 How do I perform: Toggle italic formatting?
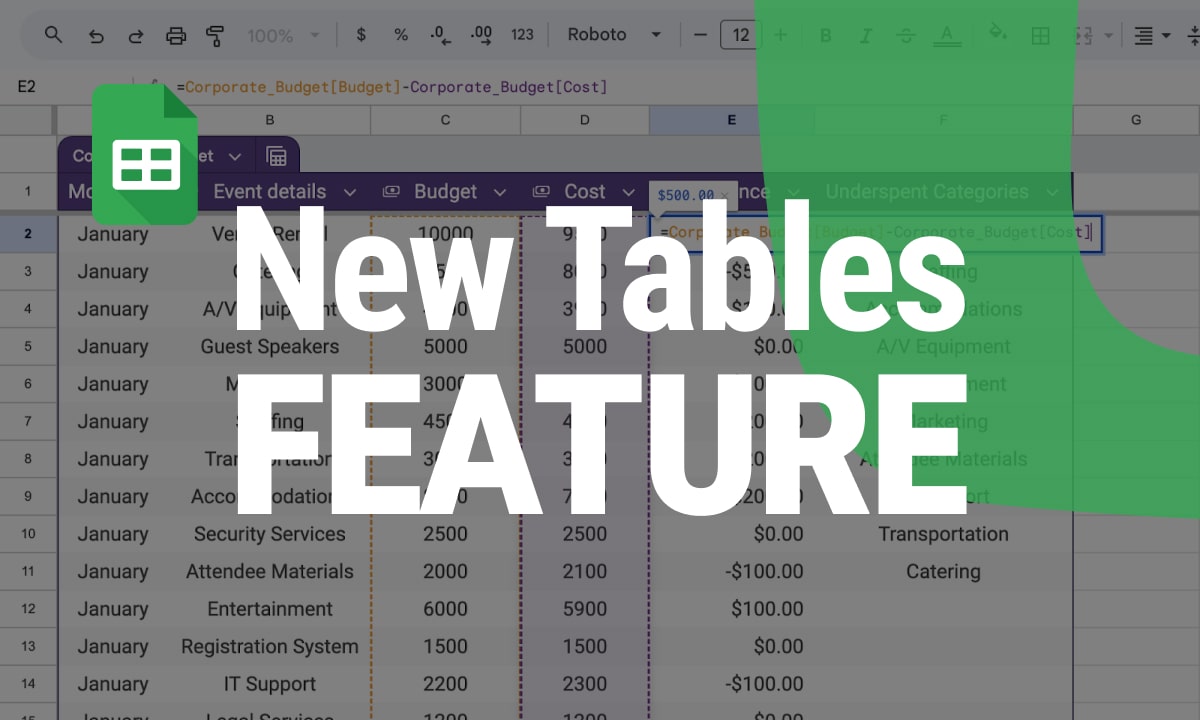[x=865, y=34]
